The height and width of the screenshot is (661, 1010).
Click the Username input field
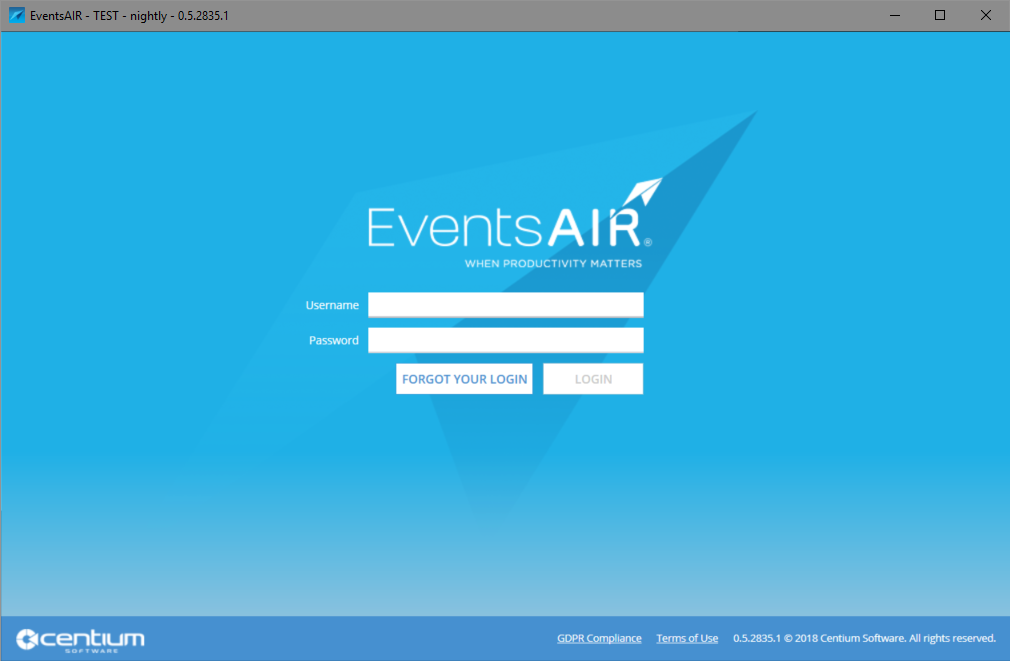point(506,305)
